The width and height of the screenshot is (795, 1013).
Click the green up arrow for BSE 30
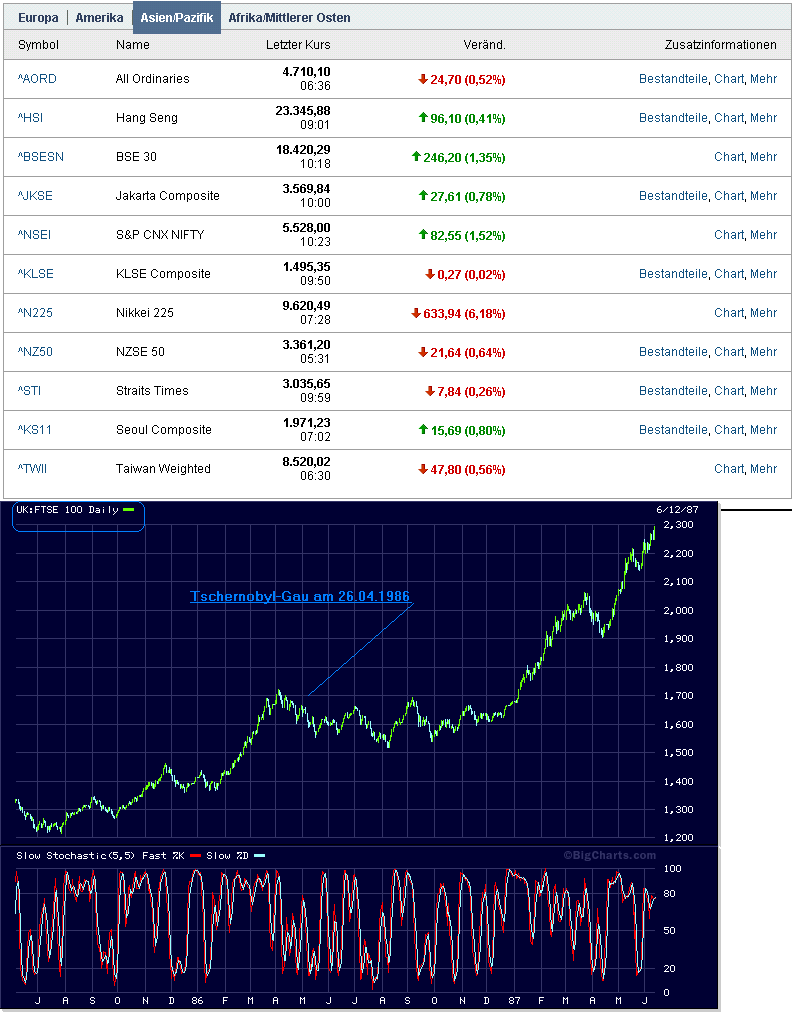pyautogui.click(x=416, y=156)
